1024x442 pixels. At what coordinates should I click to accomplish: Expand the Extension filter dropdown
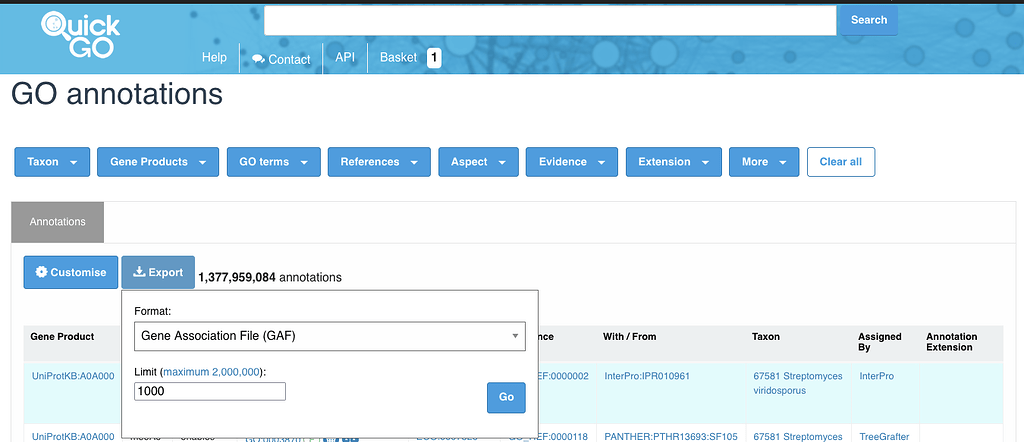tap(674, 162)
